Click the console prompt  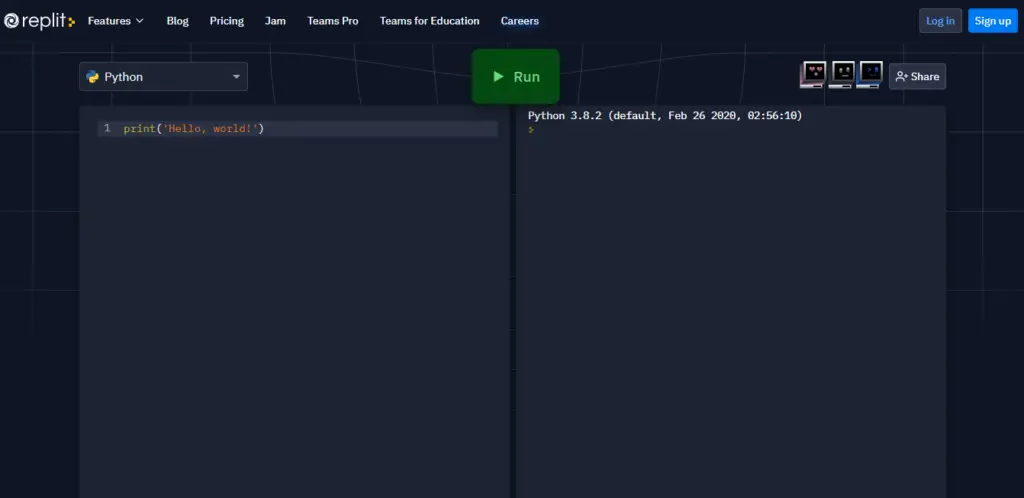531,130
